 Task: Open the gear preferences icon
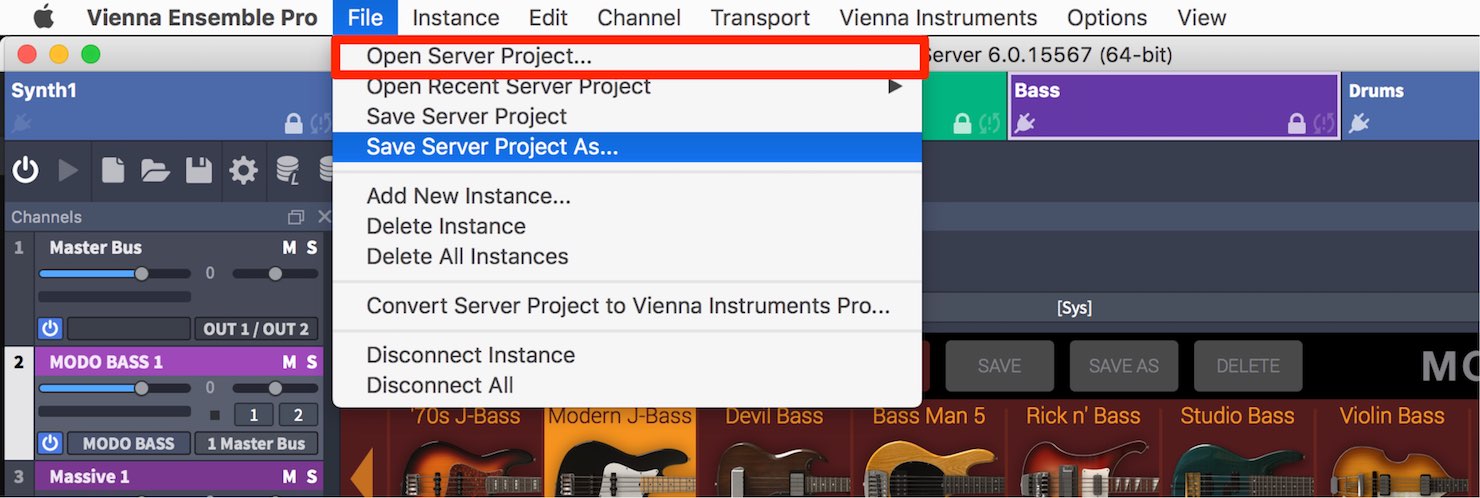[243, 171]
